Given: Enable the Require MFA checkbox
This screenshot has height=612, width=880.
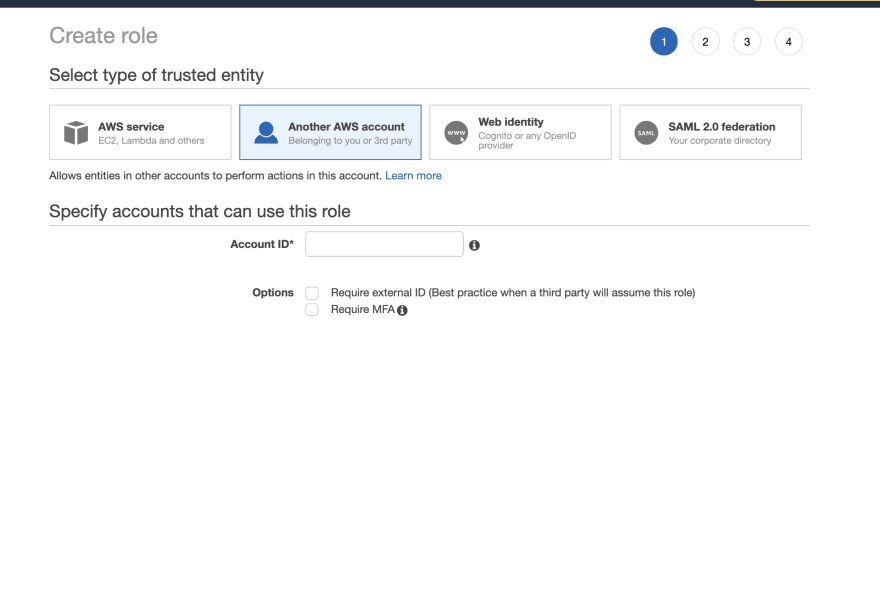Looking at the screenshot, I should pyautogui.click(x=312, y=310).
